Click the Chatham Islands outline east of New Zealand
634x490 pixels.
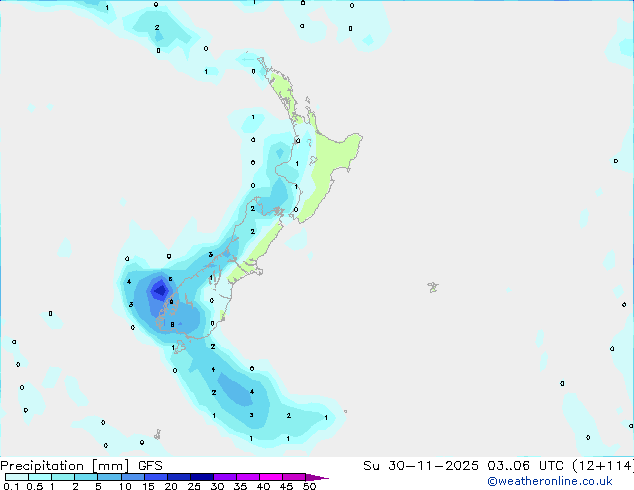[433, 287]
